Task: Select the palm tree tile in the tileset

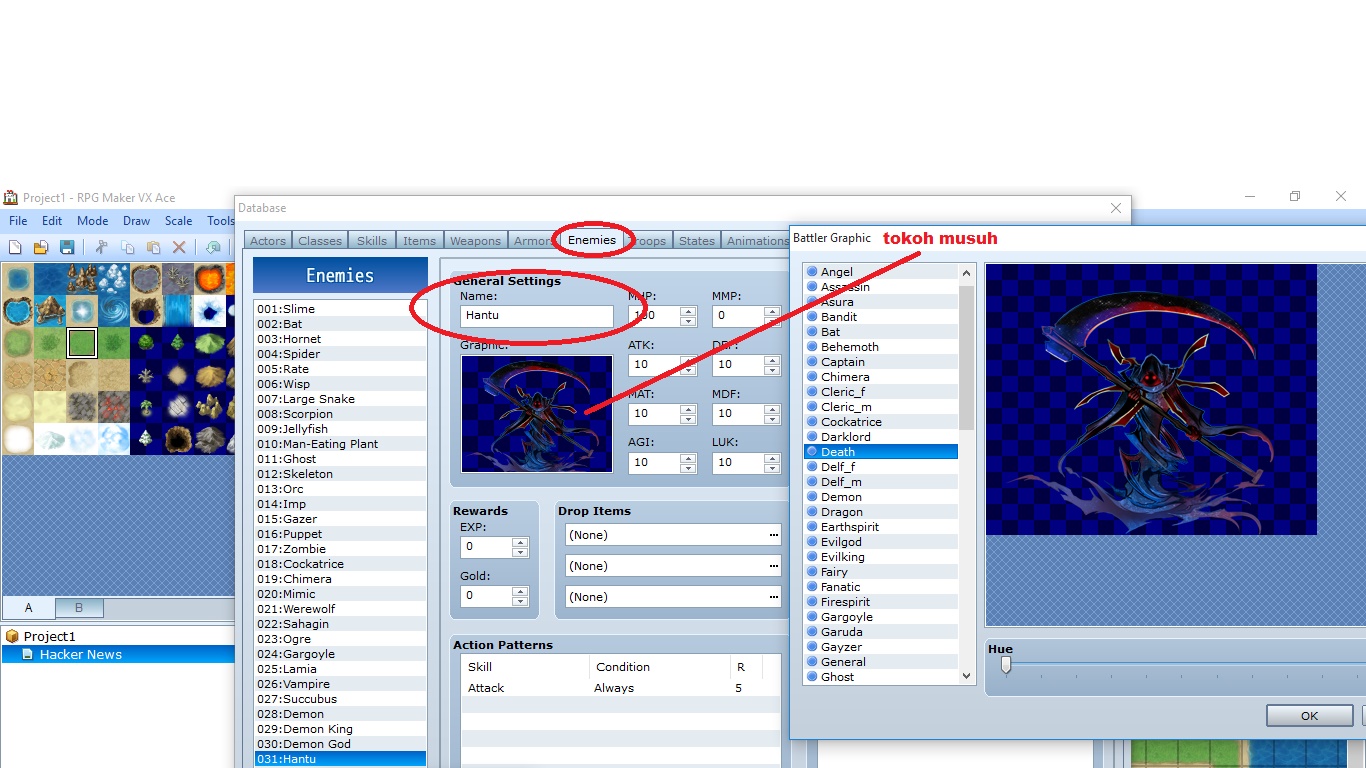Action: 146,407
